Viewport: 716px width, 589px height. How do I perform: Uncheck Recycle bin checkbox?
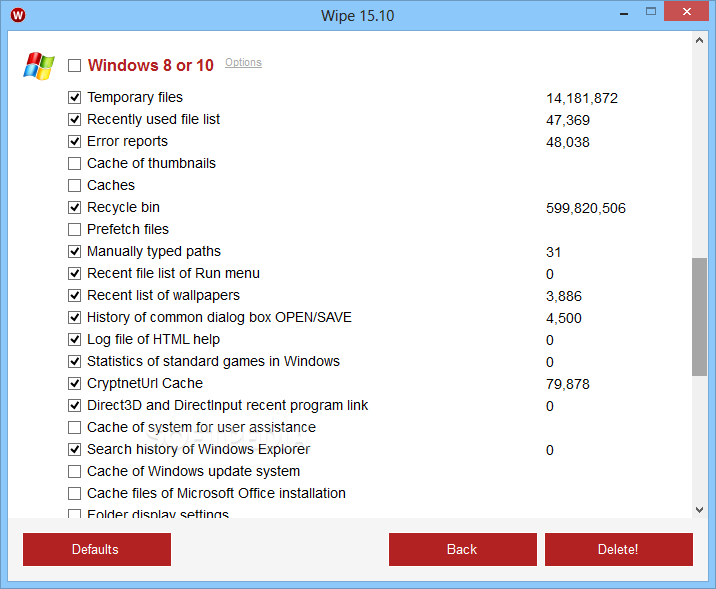(x=74, y=207)
